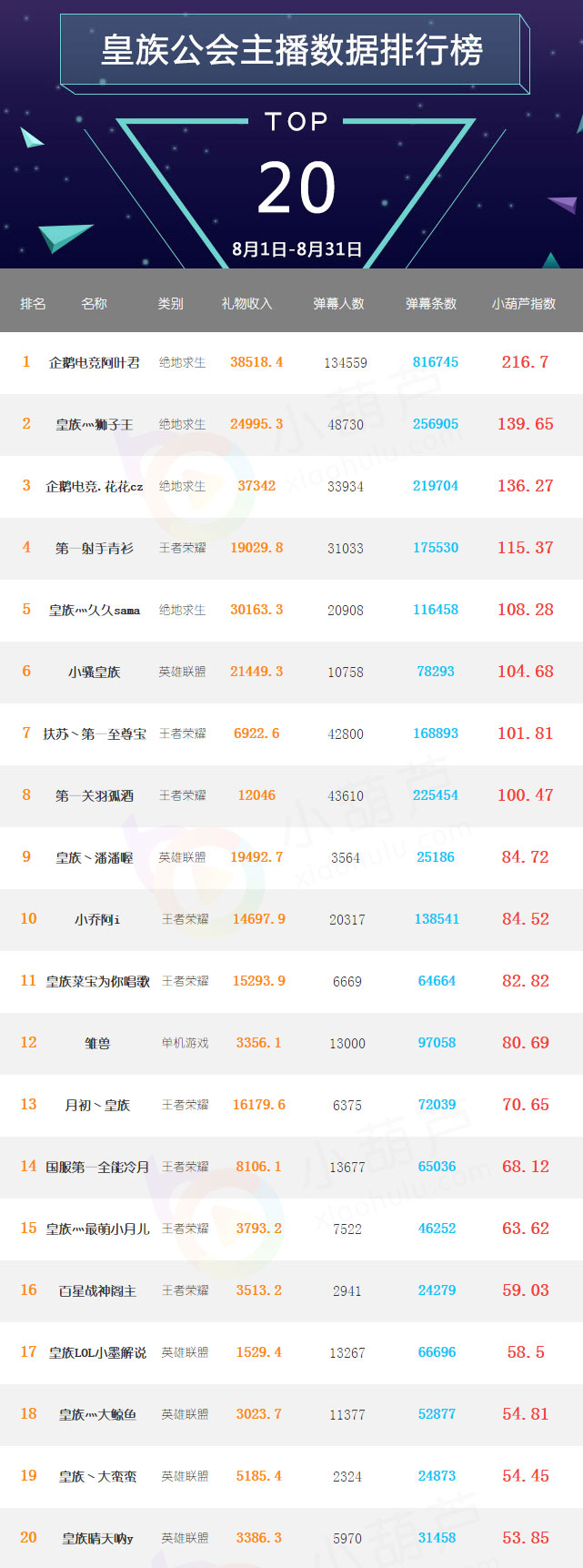Click streamer 皇族LOL小墨解说
583x1568 pixels.
coord(97,1353)
